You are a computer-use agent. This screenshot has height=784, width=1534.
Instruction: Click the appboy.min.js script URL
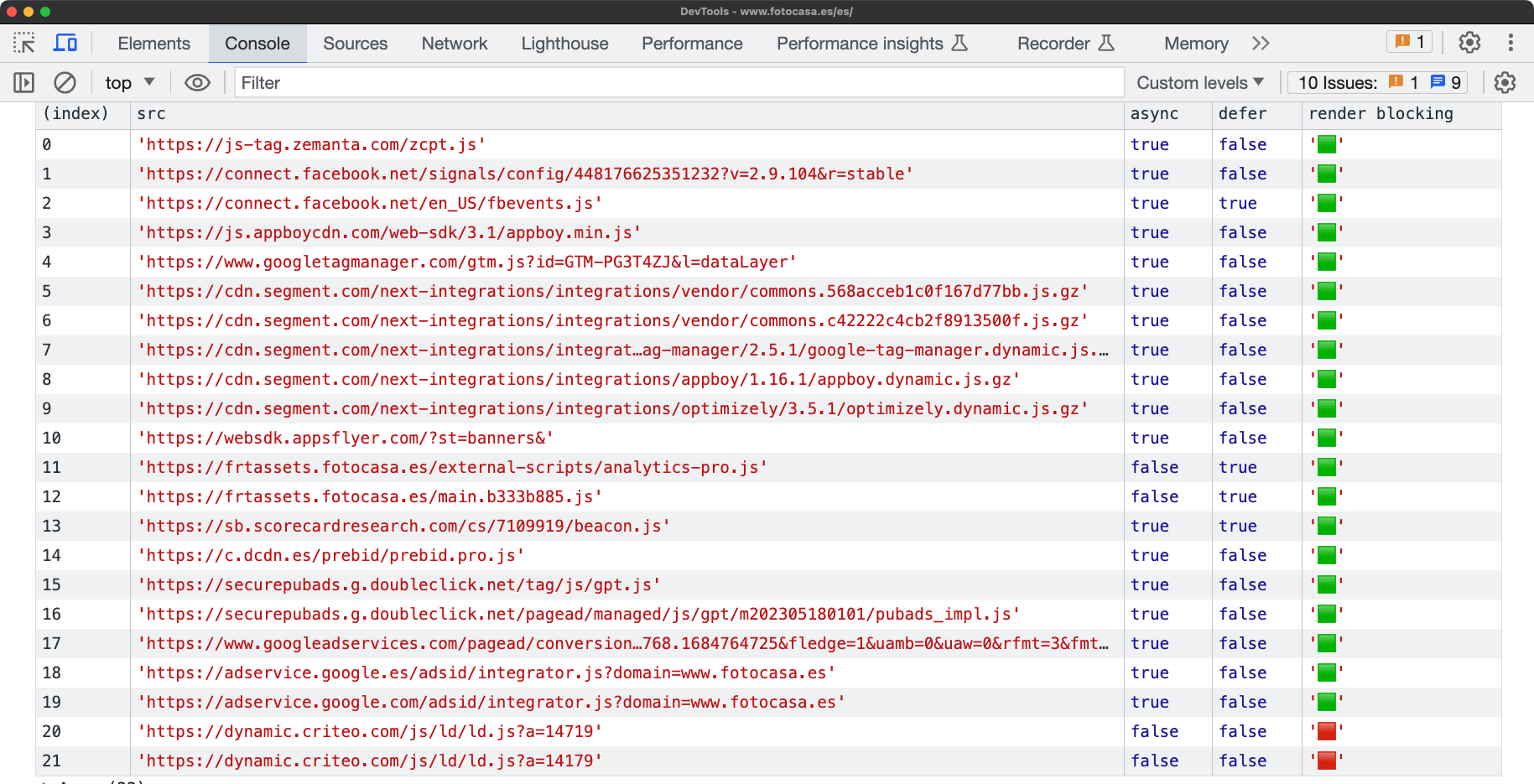coord(389,232)
